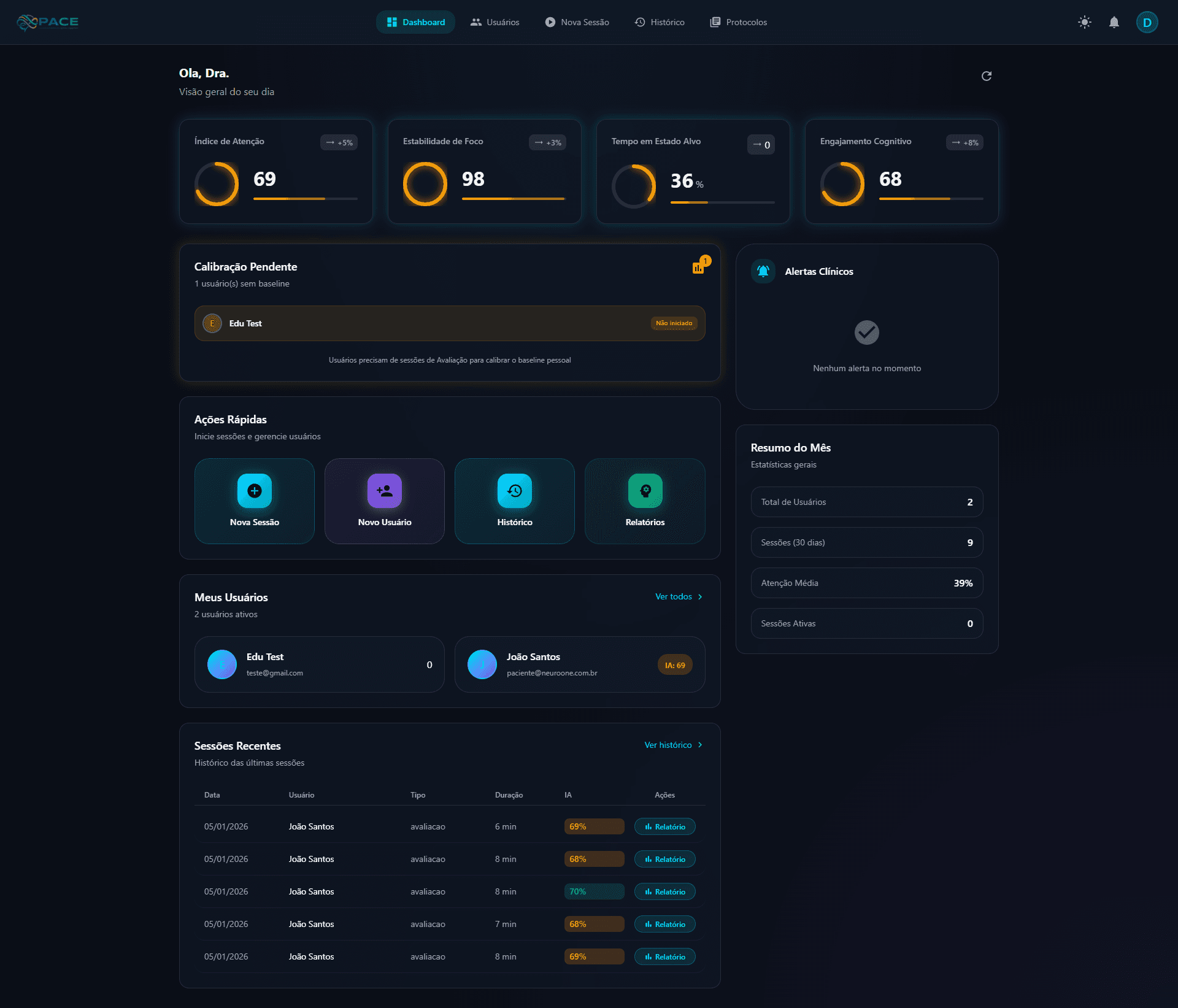Open the Histórico navigation tab

pos(660,22)
